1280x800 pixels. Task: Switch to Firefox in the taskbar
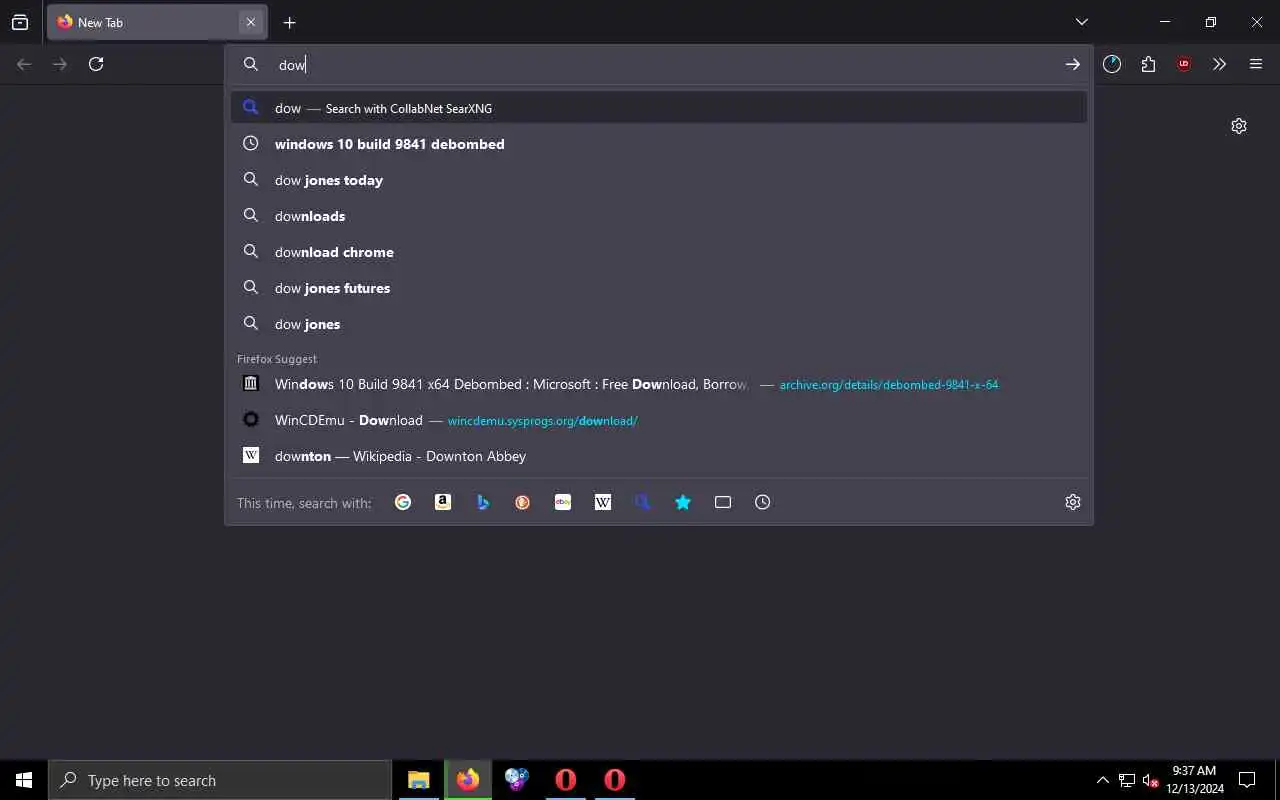(x=468, y=780)
